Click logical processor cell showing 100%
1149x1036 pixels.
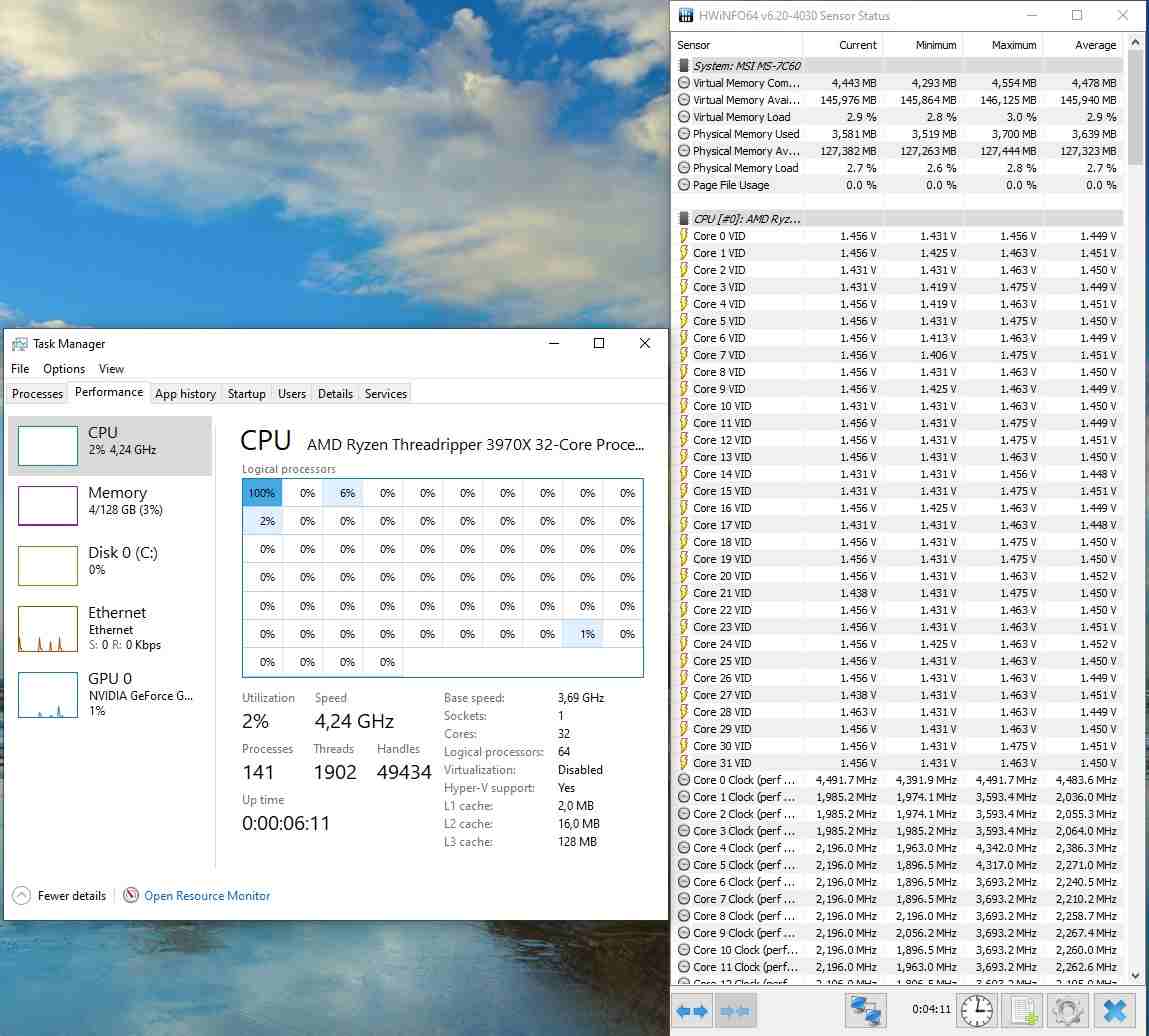(262, 493)
